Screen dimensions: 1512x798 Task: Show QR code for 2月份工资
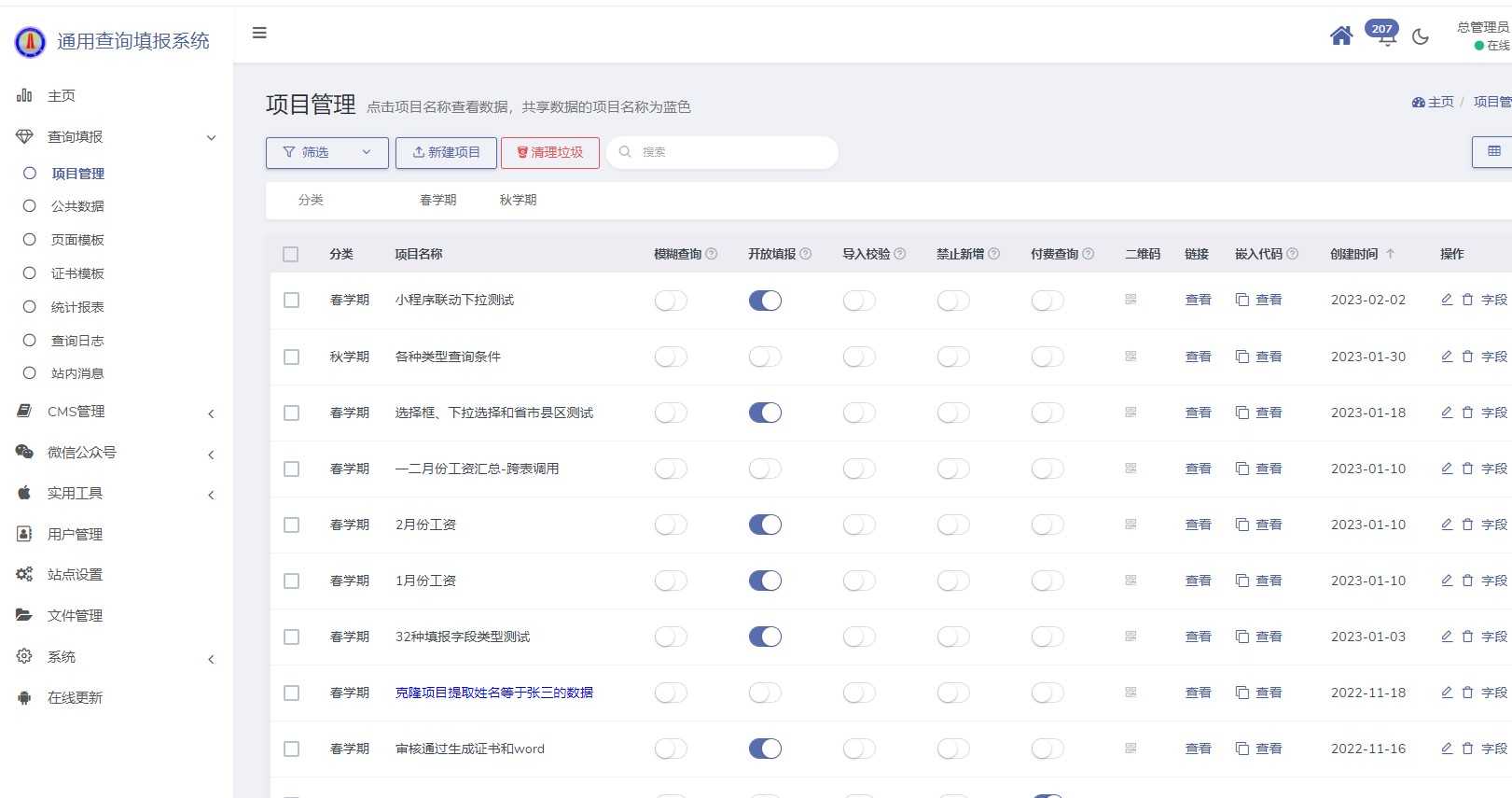pyautogui.click(x=1131, y=525)
